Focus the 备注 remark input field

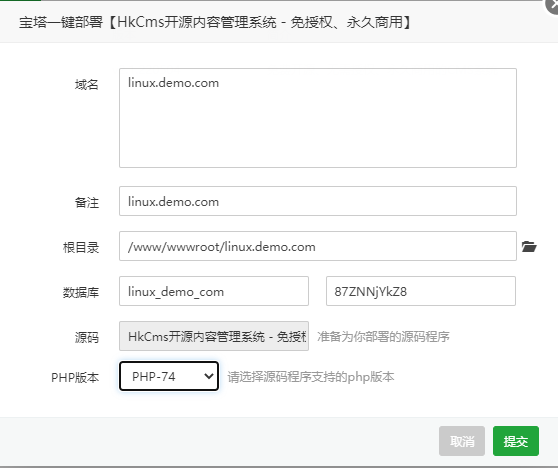(x=318, y=201)
